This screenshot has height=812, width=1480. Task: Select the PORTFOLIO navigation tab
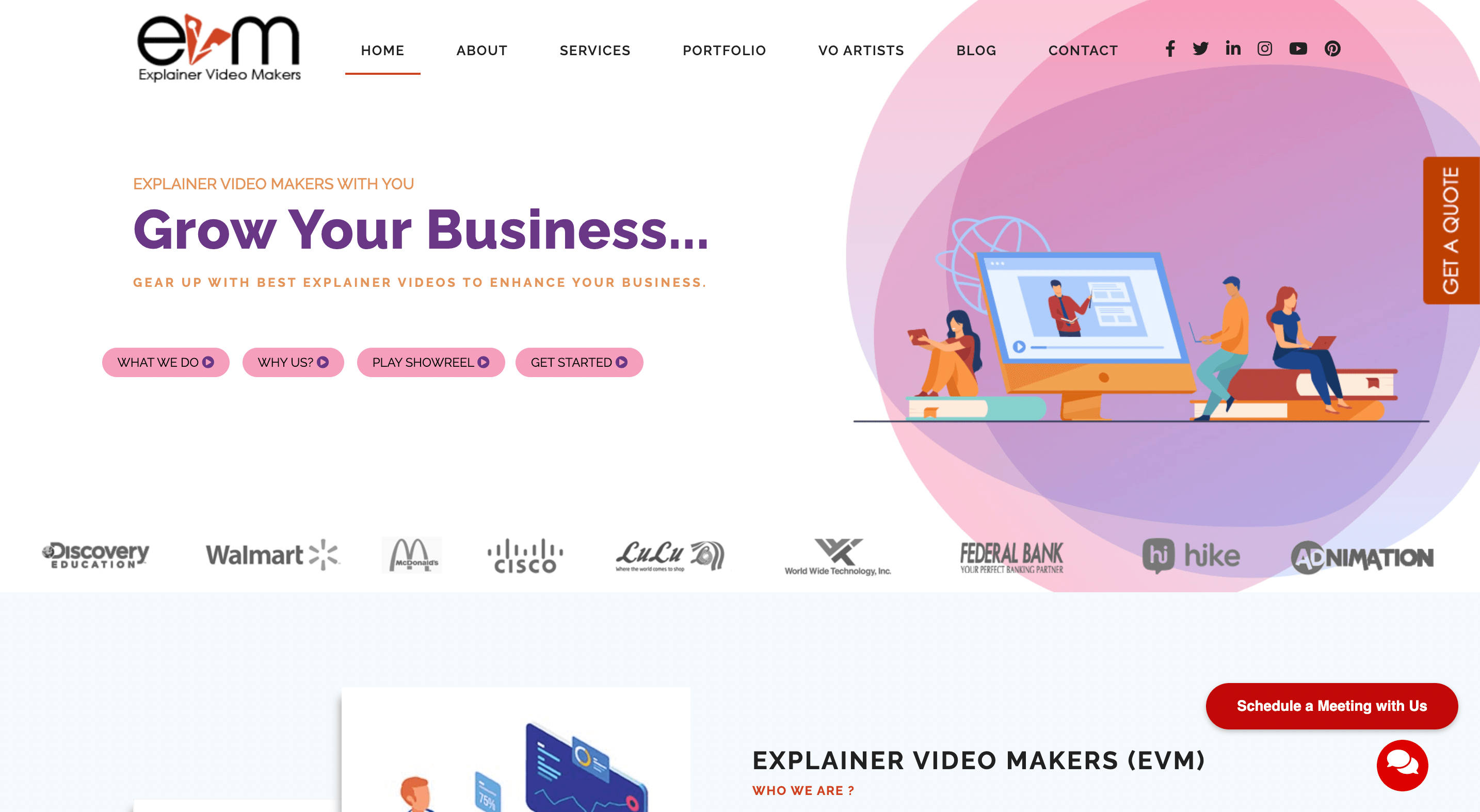[x=724, y=50]
